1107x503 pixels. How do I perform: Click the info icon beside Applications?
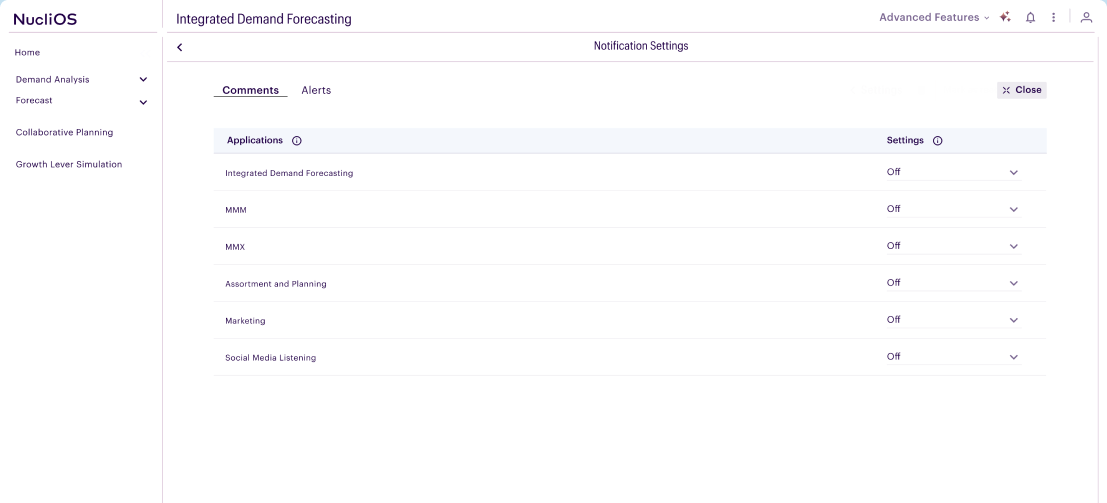coord(297,141)
